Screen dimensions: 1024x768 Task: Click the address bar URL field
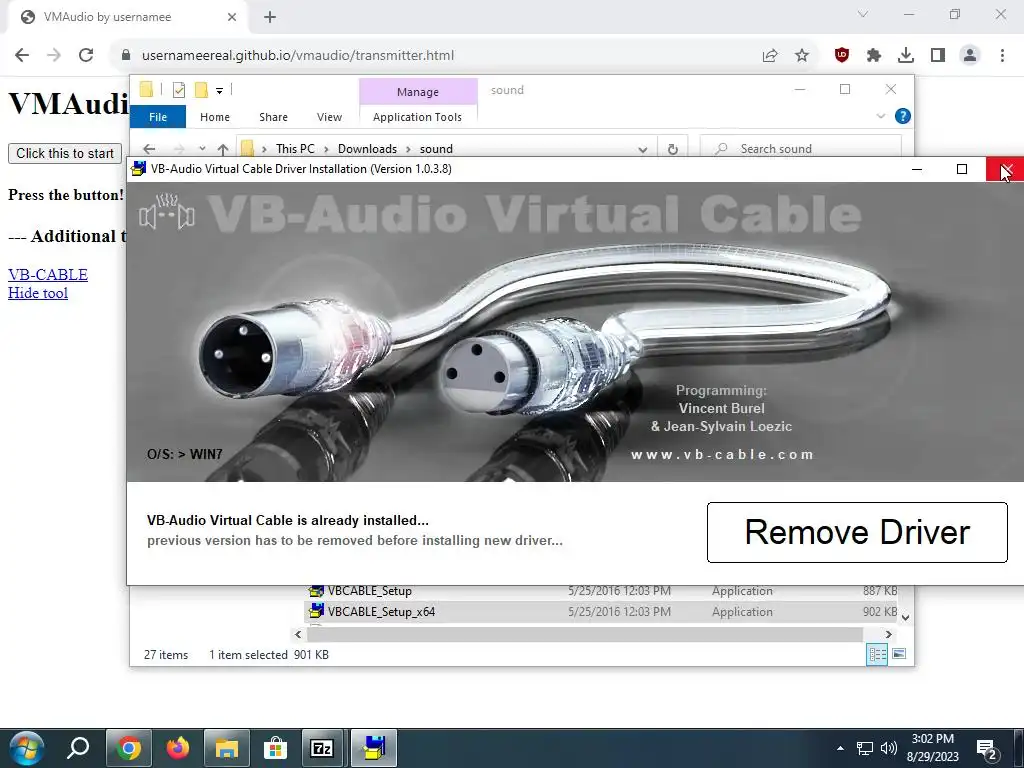pyautogui.click(x=298, y=56)
